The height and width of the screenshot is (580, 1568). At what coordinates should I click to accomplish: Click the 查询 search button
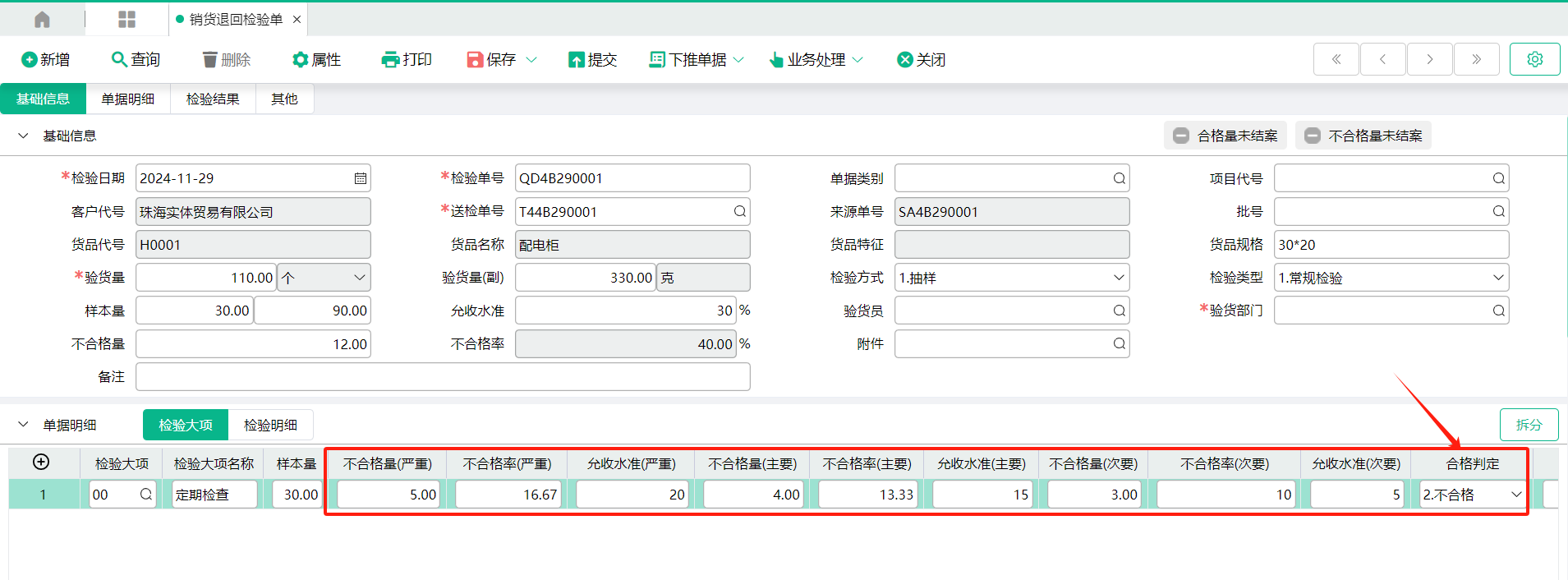(136, 60)
